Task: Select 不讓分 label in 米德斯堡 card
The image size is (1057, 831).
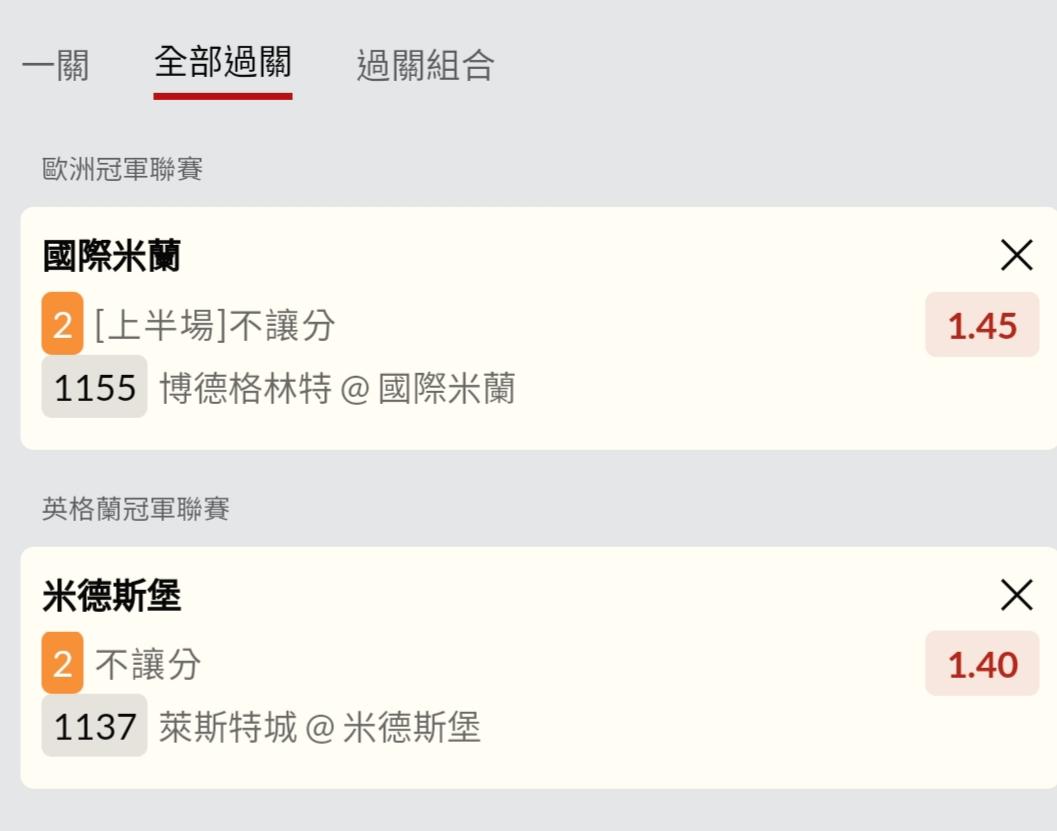Action: [x=148, y=664]
